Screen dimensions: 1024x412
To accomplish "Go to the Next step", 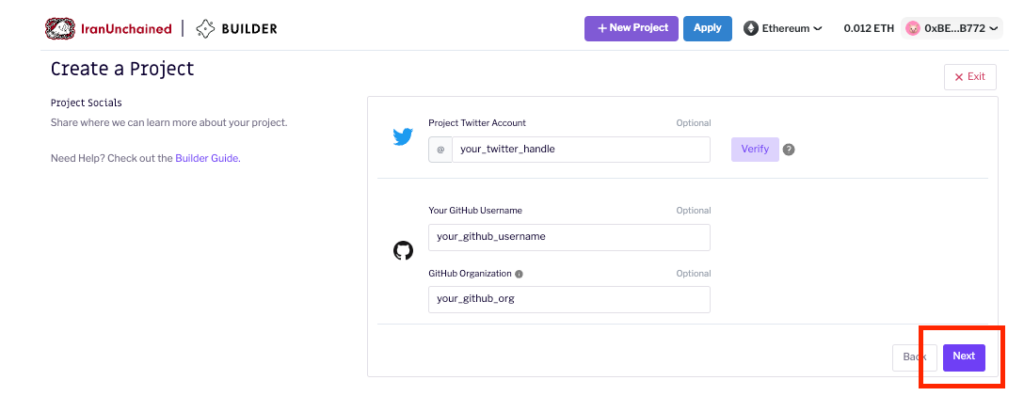I will (x=964, y=357).
